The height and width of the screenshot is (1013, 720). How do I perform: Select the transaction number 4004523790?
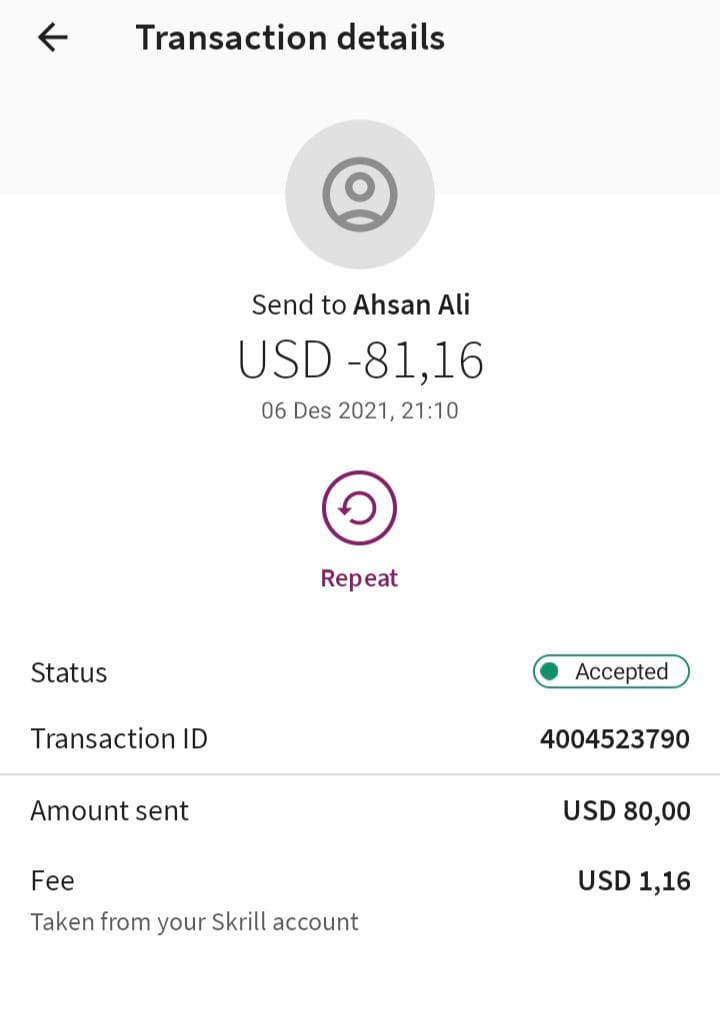click(x=615, y=738)
